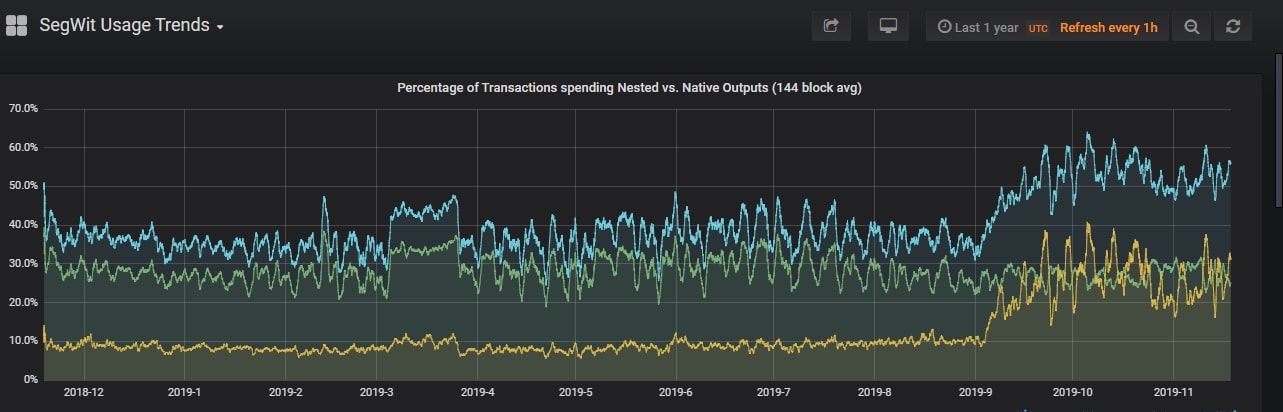The height and width of the screenshot is (412, 1283).
Task: Expand the SegWit Usage Trends dashboard dropdown
Action: click(x=124, y=26)
